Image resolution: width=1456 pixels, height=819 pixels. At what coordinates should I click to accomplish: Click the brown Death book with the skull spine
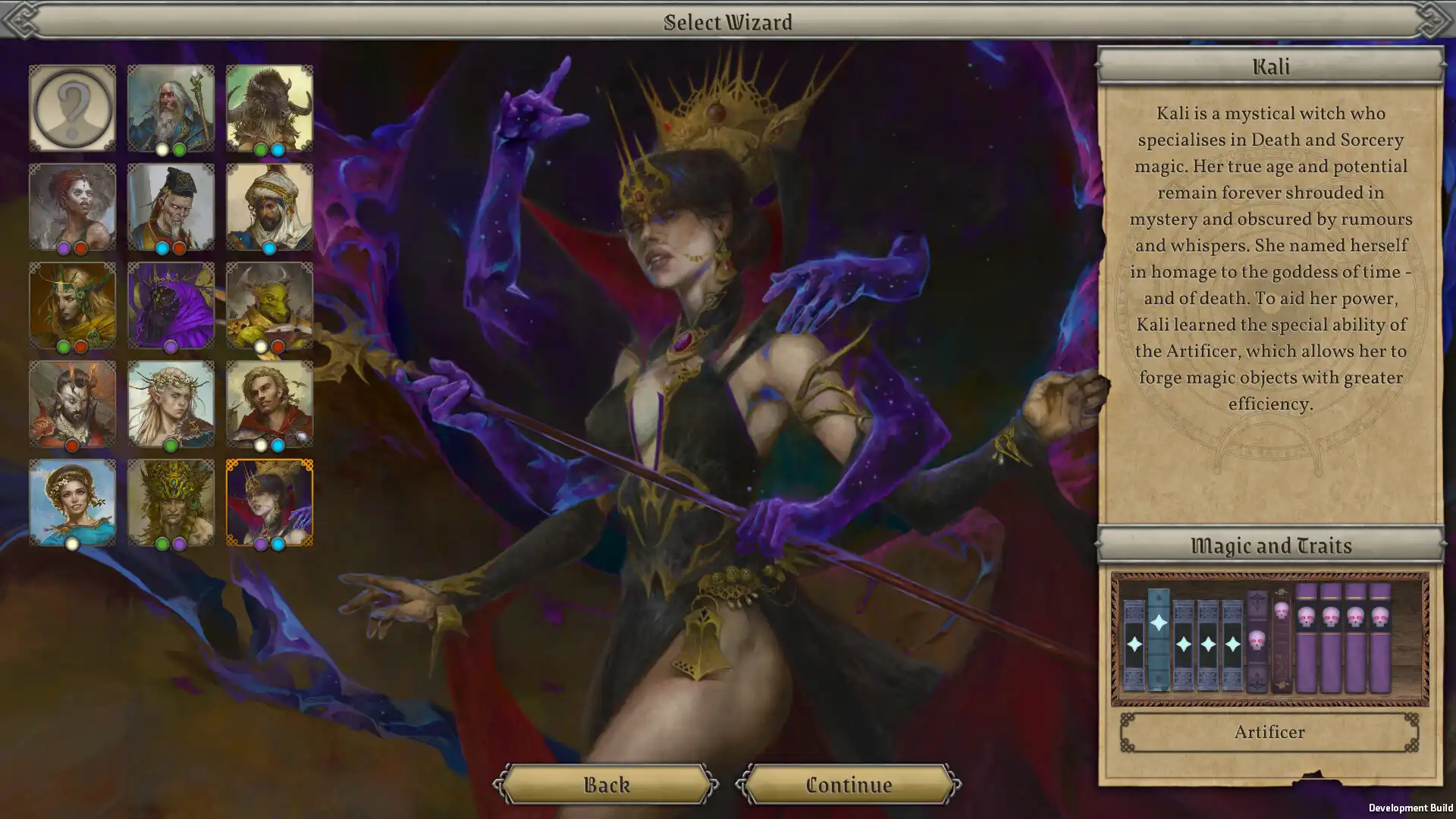tap(1282, 637)
